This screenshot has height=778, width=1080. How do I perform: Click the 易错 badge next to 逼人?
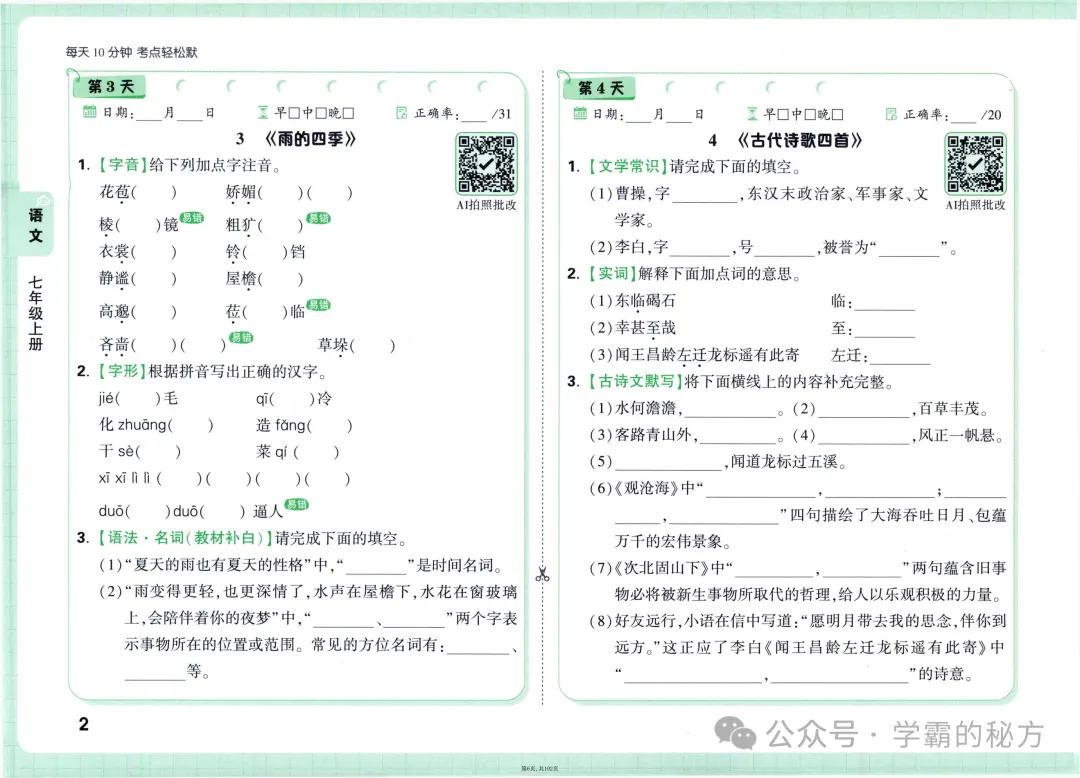click(297, 504)
